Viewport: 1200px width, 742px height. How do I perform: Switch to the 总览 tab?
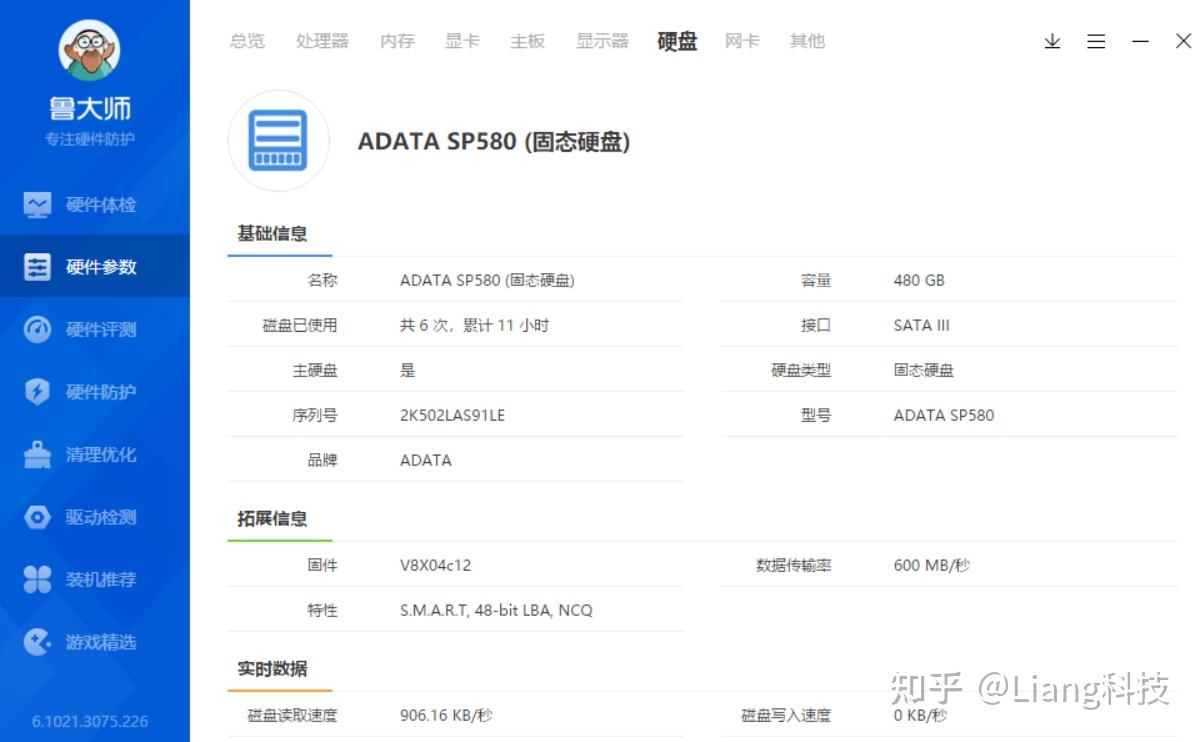[247, 41]
